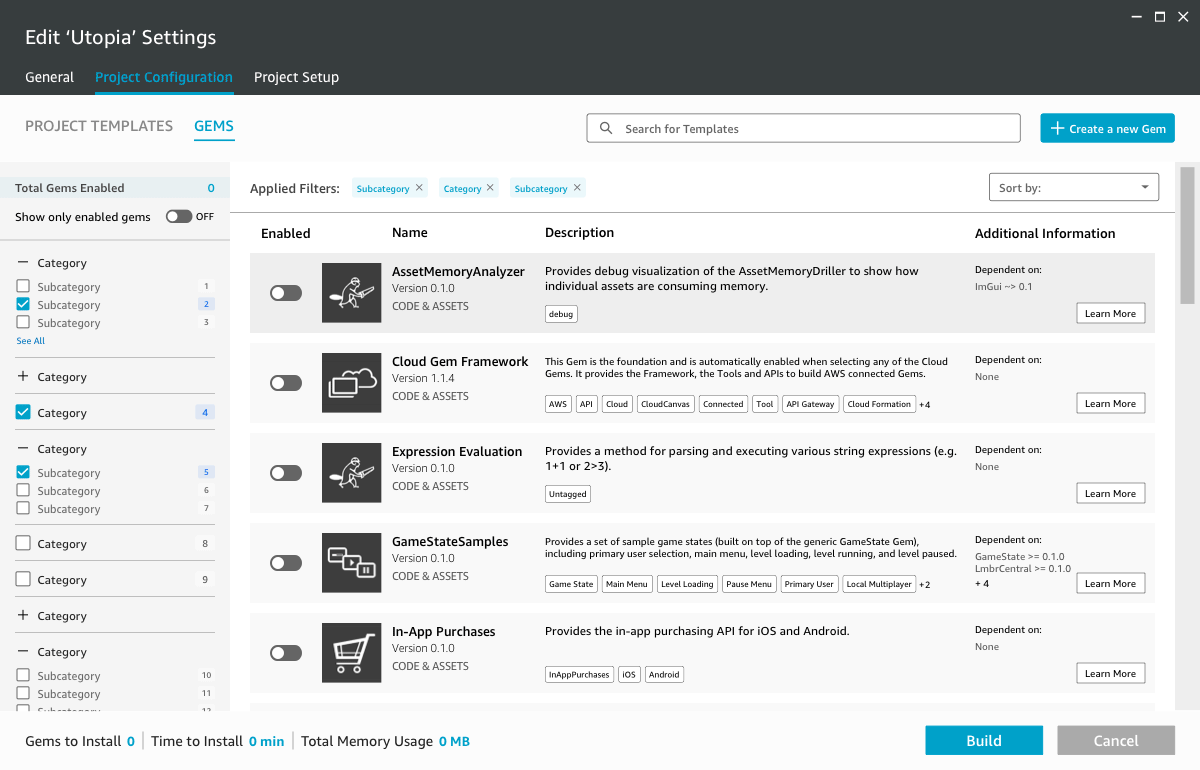Remove the first Subcategory filter chip
Viewport: 1200px width, 770px height.
pos(419,188)
